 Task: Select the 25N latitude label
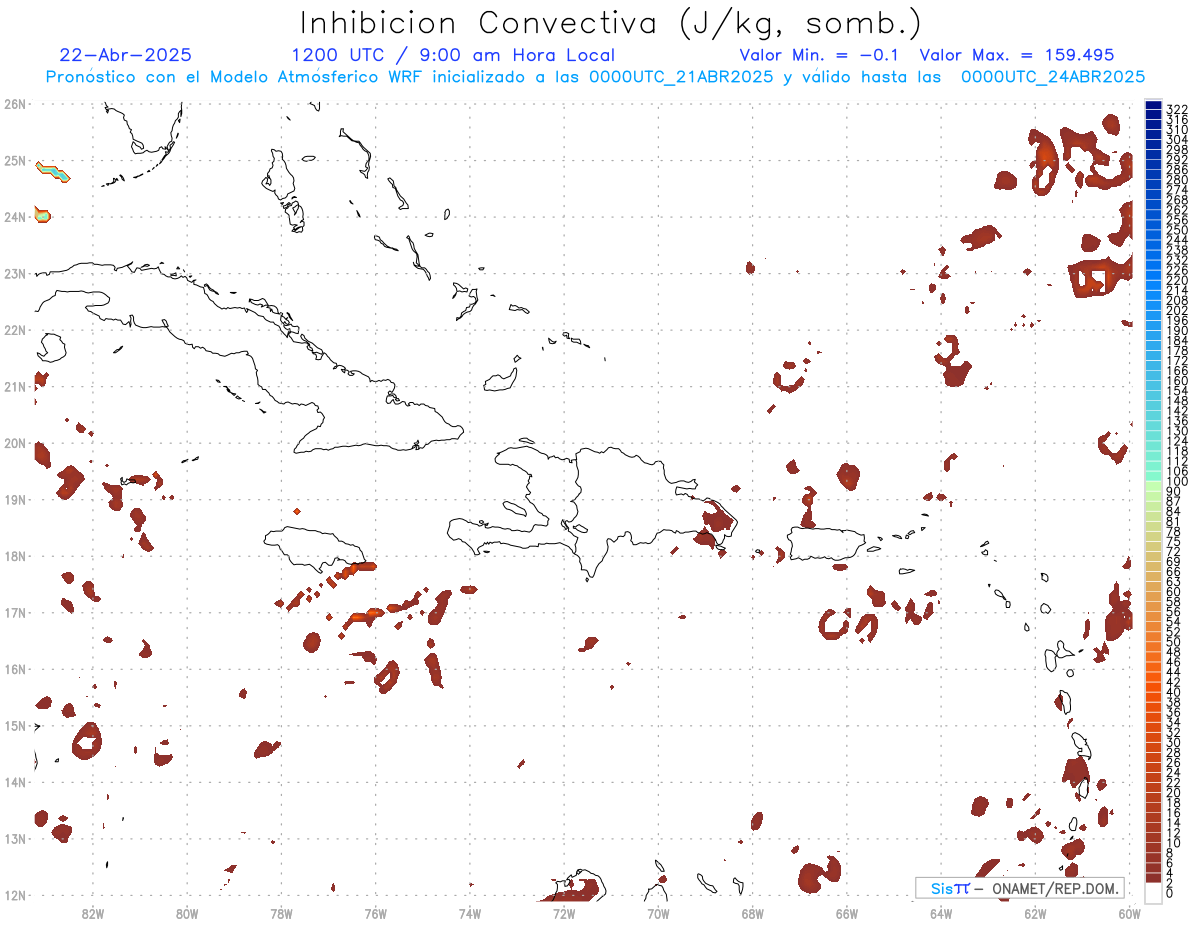pos(15,160)
